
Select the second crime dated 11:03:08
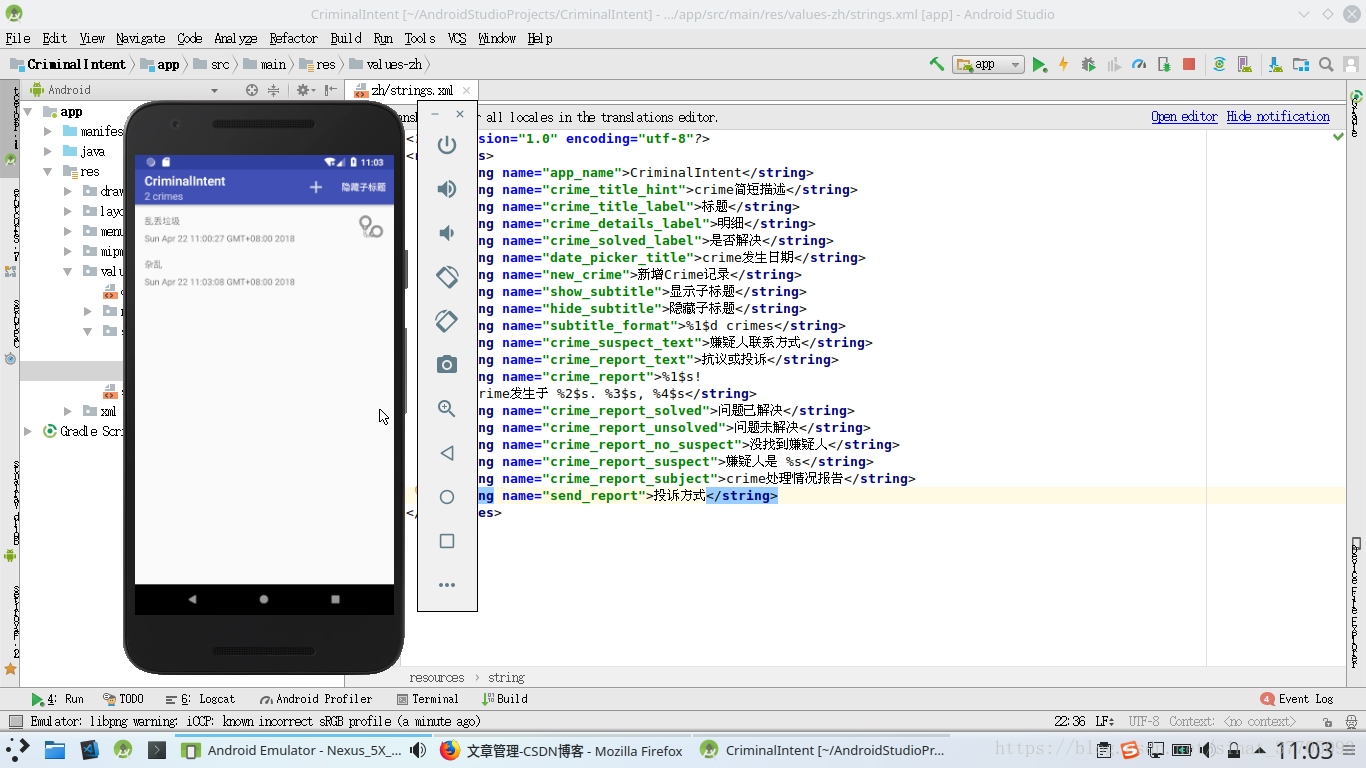pos(264,273)
